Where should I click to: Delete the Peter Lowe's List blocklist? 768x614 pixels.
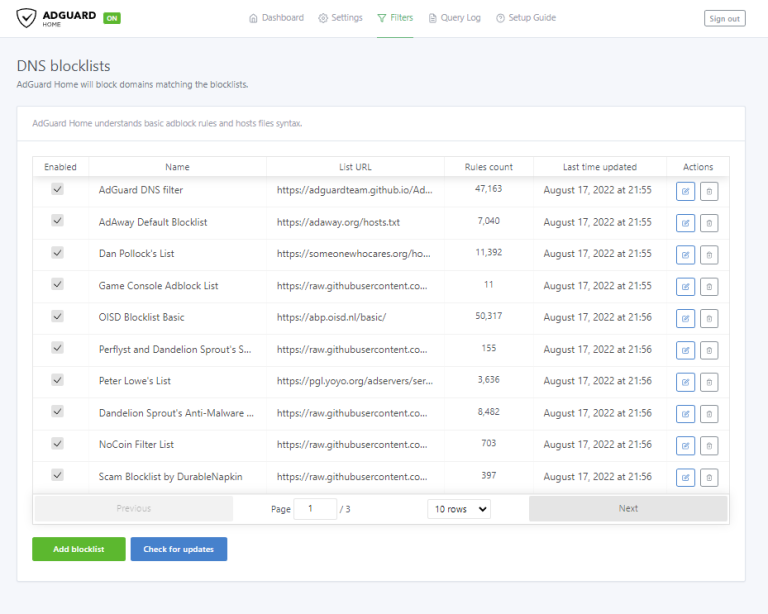[708, 382]
